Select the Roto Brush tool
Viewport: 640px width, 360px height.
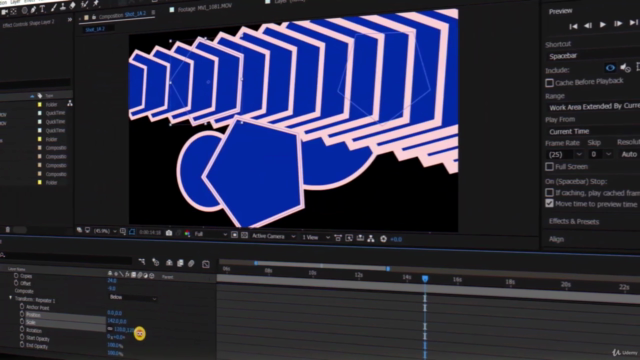coord(84,4)
